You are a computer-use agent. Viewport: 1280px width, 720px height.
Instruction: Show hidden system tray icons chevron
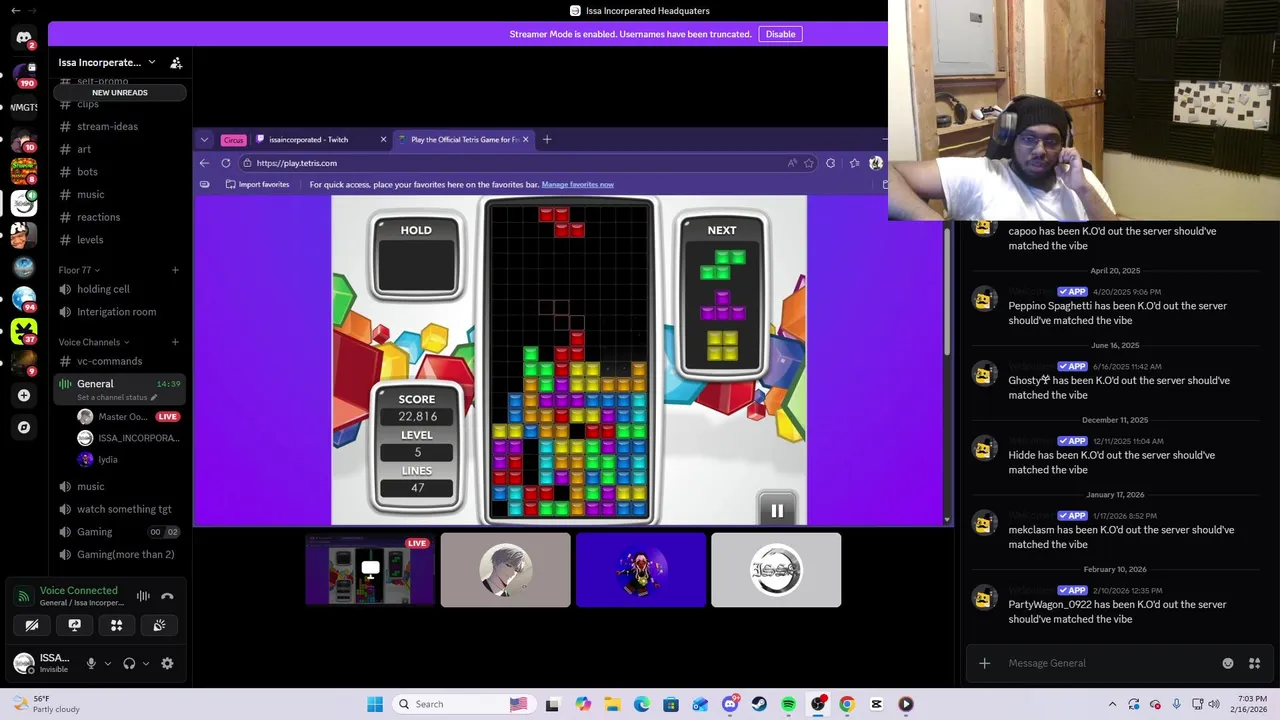[1112, 704]
